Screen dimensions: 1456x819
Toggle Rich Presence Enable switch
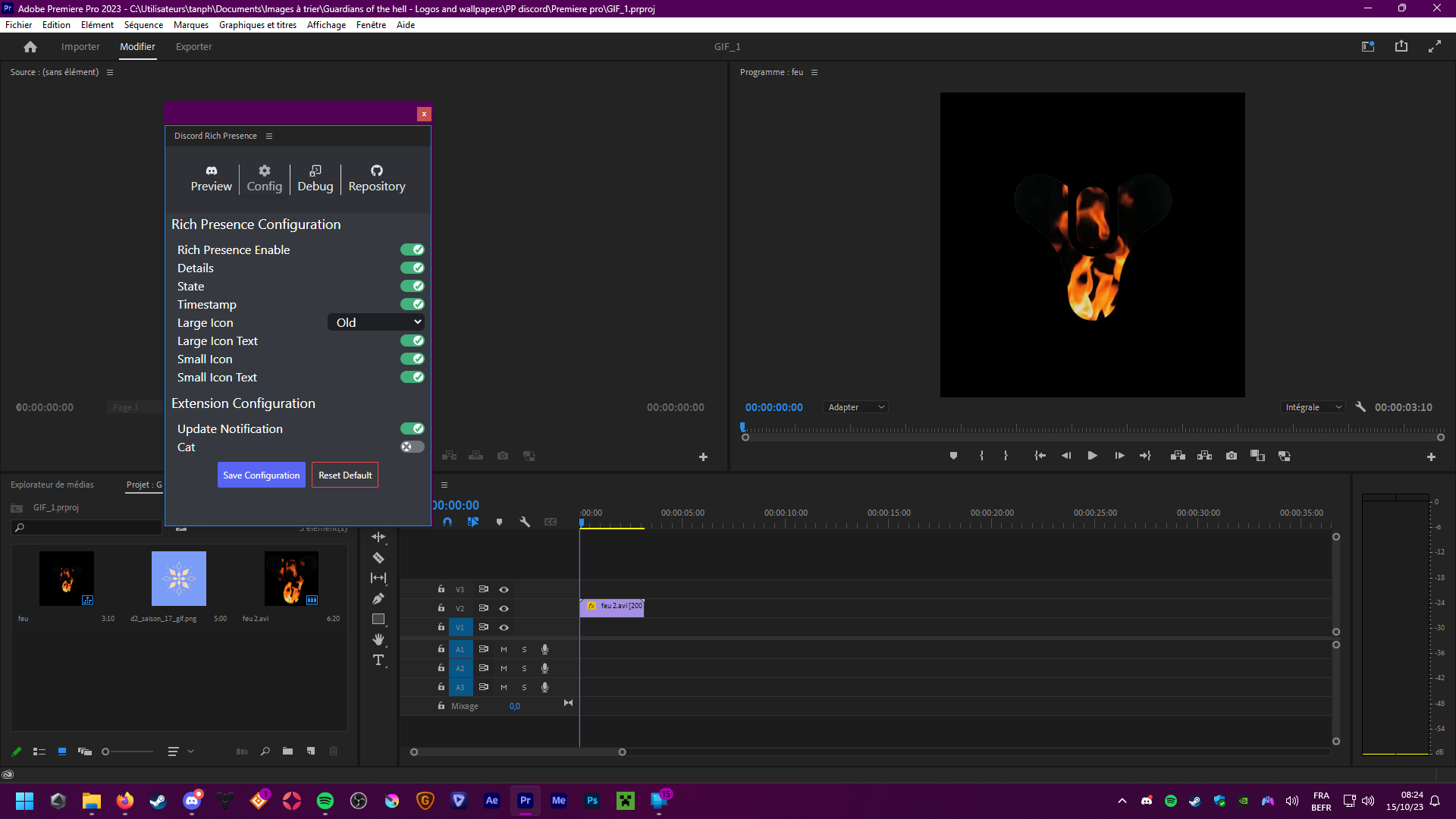pyautogui.click(x=413, y=249)
